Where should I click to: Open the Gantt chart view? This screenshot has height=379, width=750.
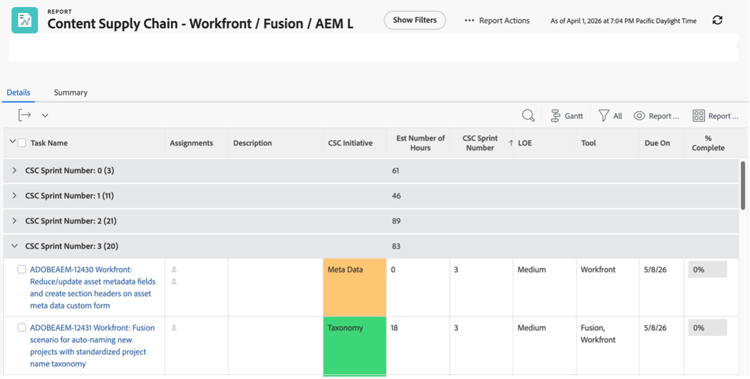(x=567, y=116)
